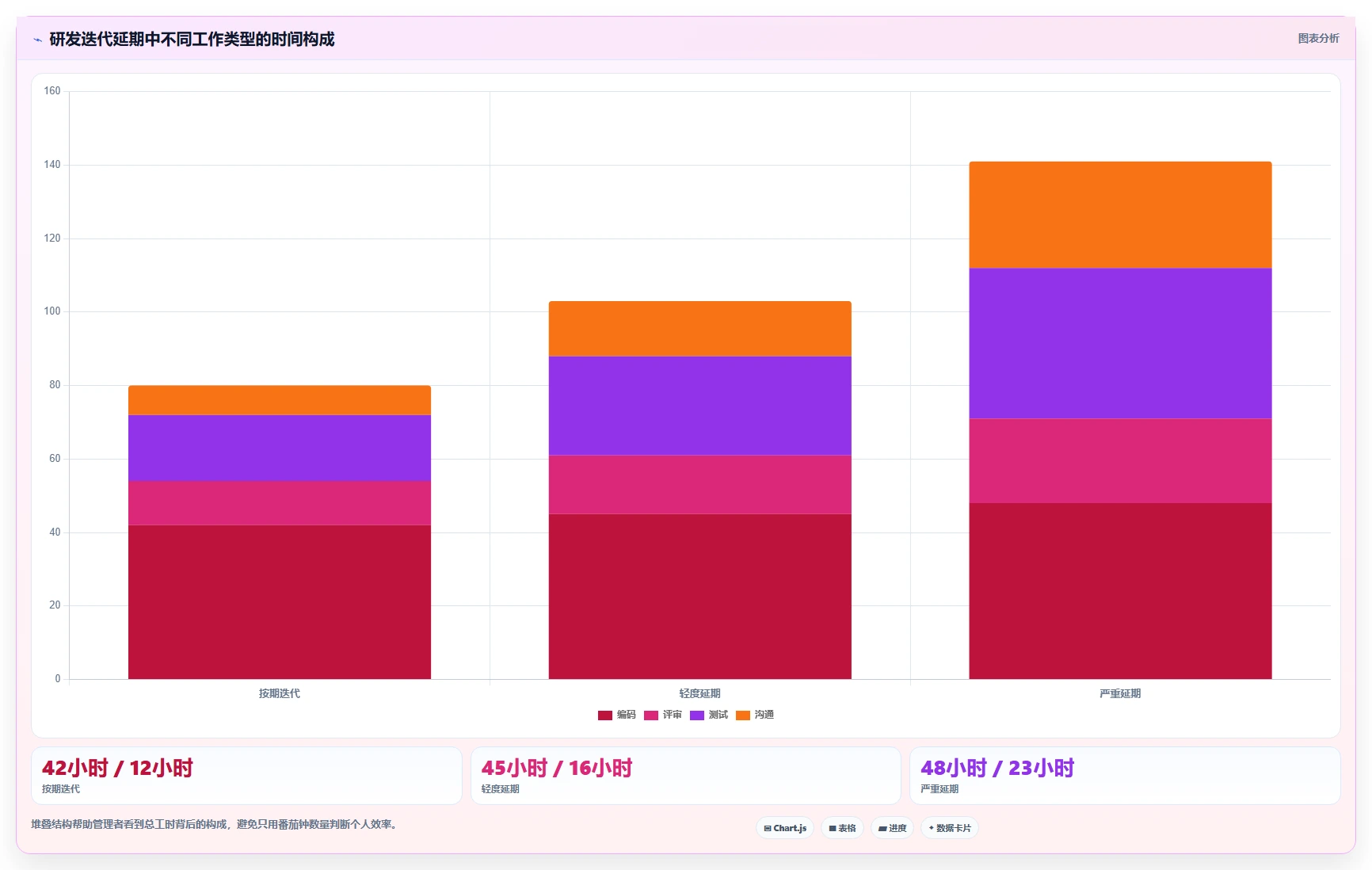Select the 沟通 segment of 轻度延期 bar
The width and height of the screenshot is (1372, 870).
700,329
